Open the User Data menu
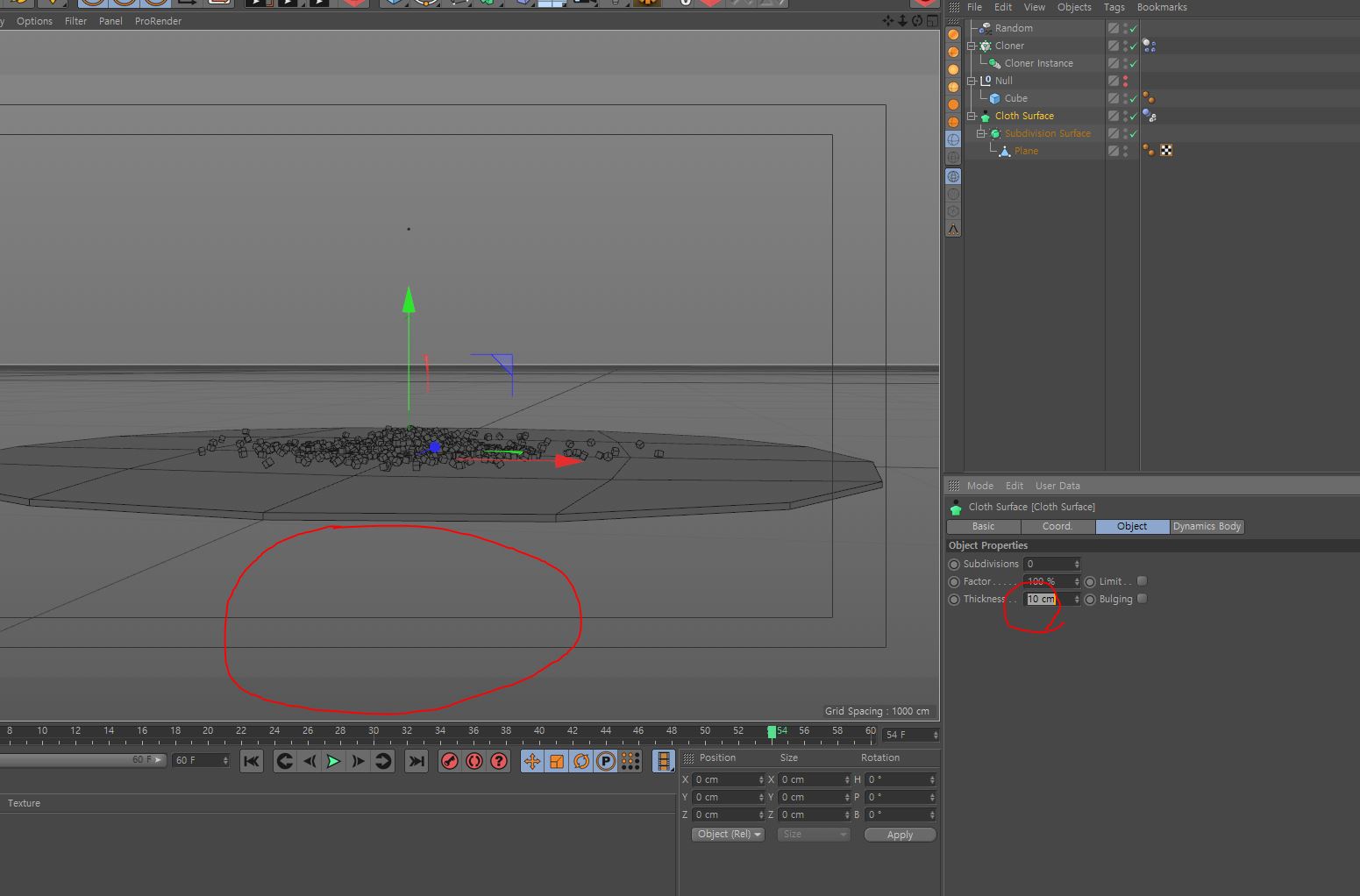 coord(1057,486)
